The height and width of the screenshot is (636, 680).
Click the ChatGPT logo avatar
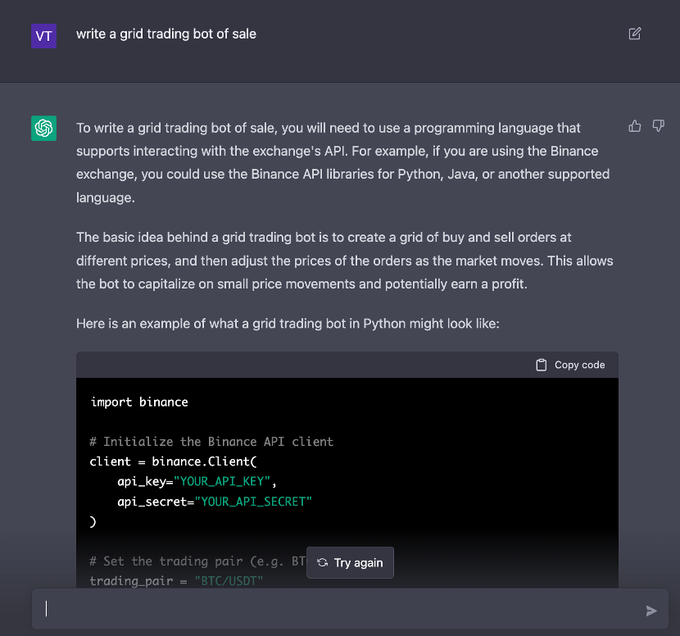click(x=44, y=128)
